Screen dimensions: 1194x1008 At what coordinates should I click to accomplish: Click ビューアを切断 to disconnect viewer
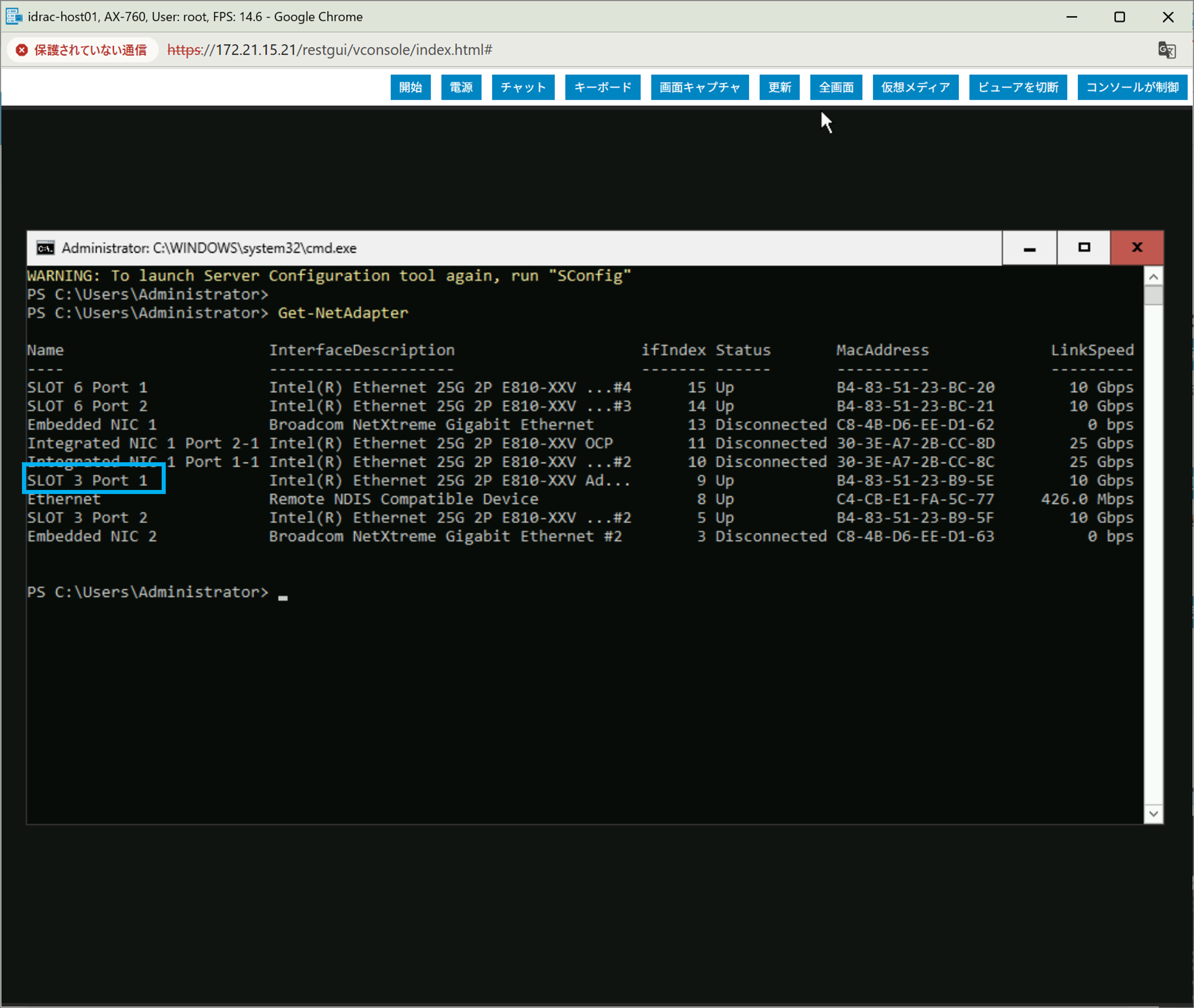[1018, 88]
